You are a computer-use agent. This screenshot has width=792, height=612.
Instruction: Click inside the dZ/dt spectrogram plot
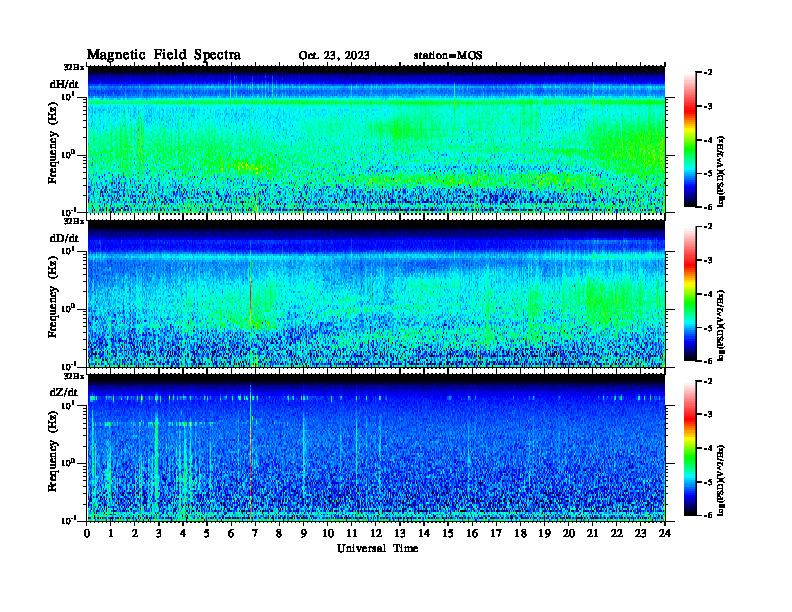(x=376, y=448)
